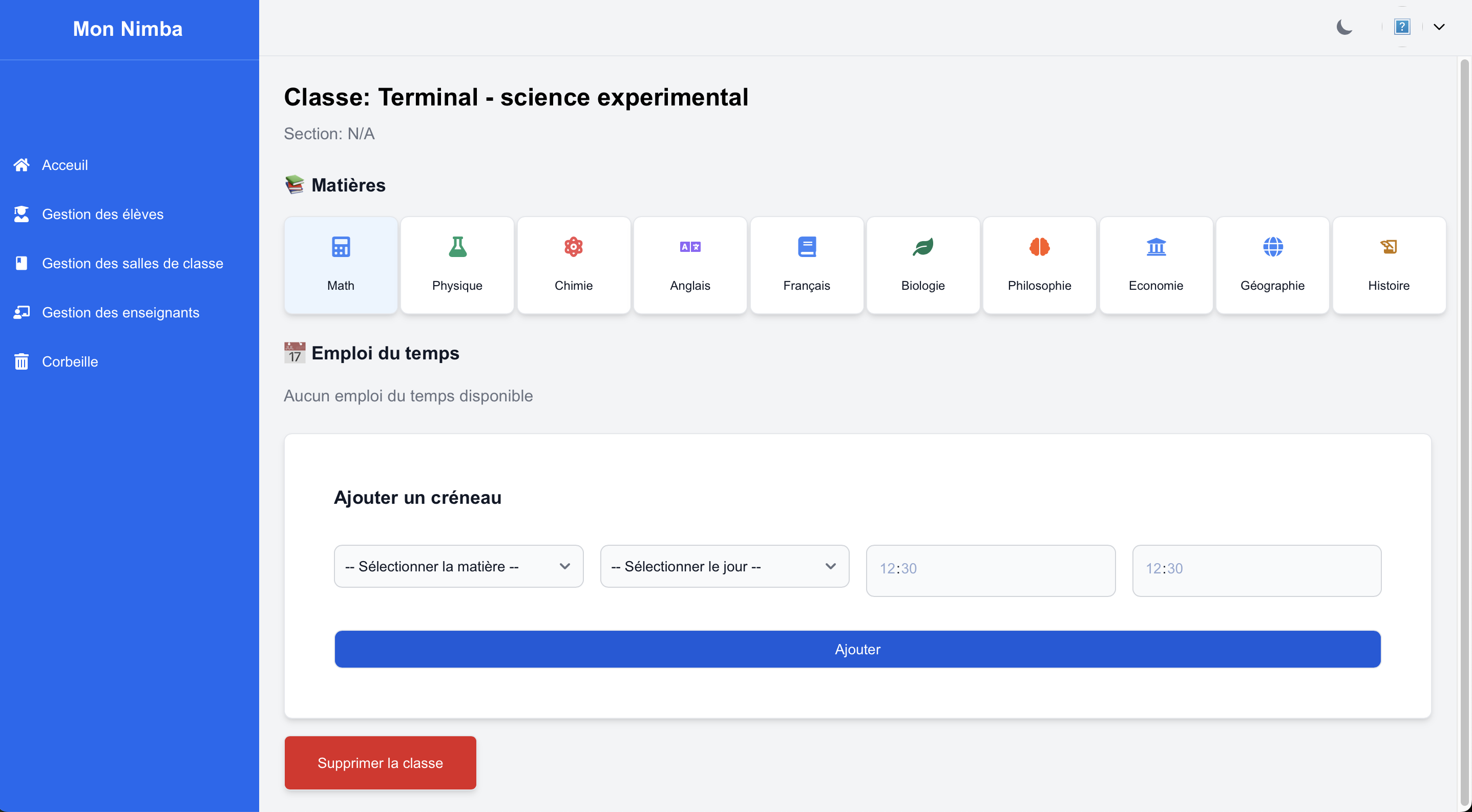Click the Français book icon
The width and height of the screenshot is (1472, 812).
(807, 247)
